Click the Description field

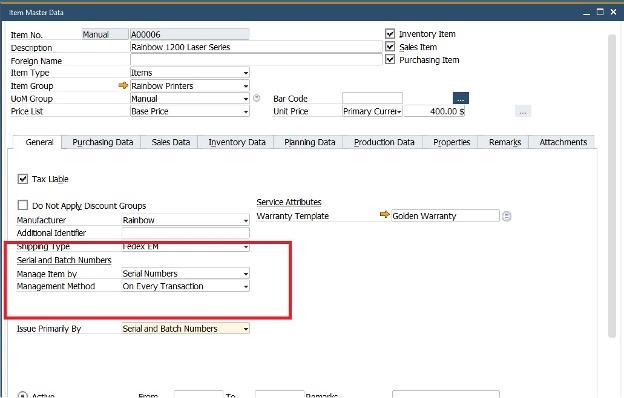tap(256, 47)
